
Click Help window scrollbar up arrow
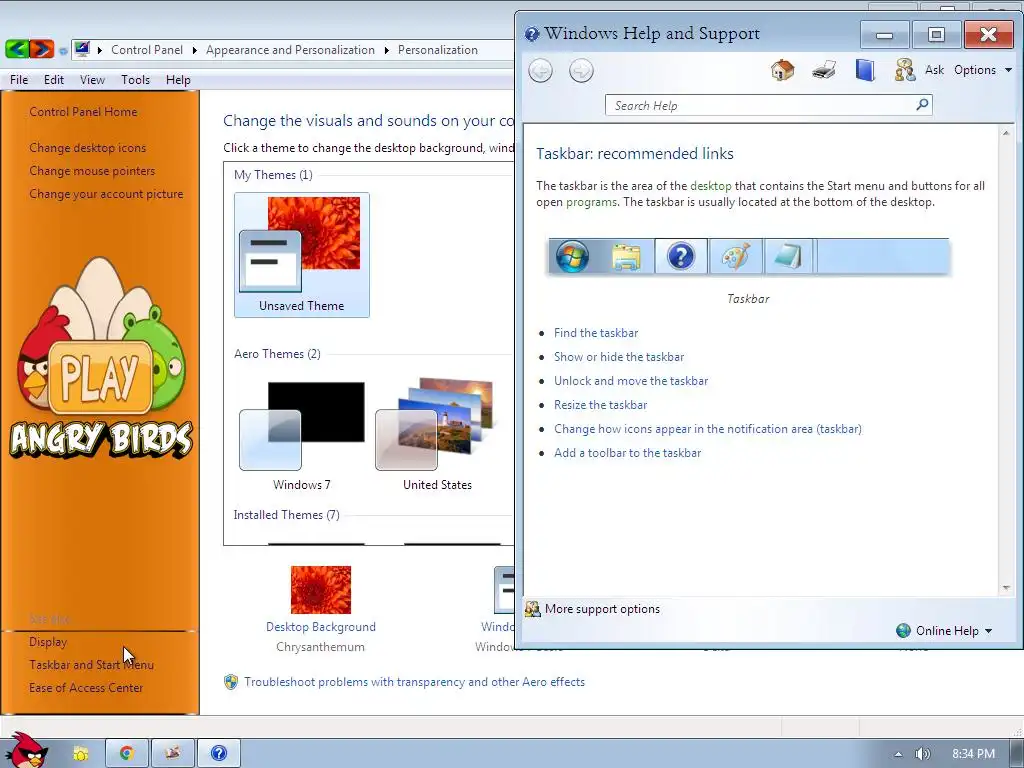pos(1006,133)
